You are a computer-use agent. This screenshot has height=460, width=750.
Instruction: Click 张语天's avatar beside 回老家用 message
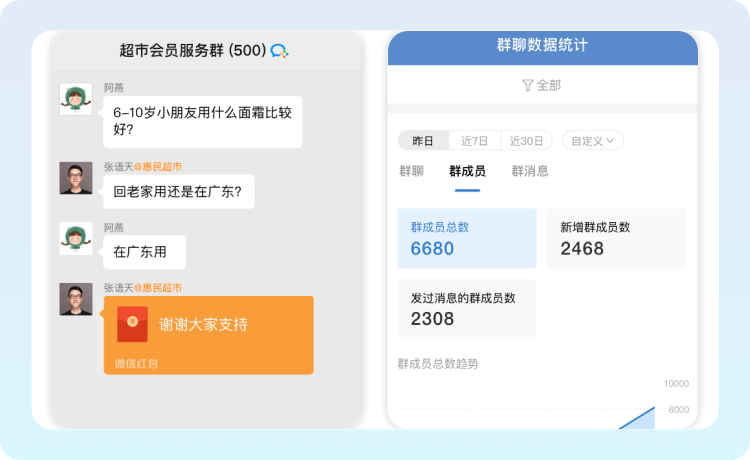click(76, 178)
